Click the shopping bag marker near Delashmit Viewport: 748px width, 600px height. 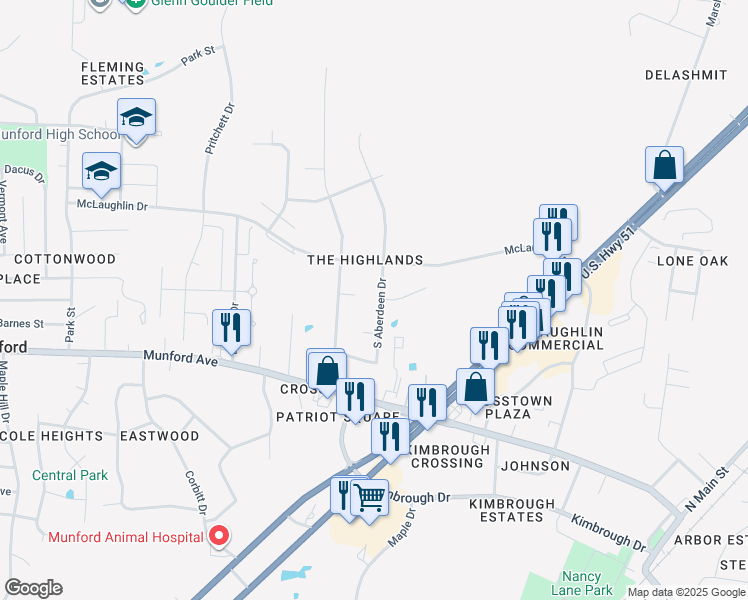(664, 169)
